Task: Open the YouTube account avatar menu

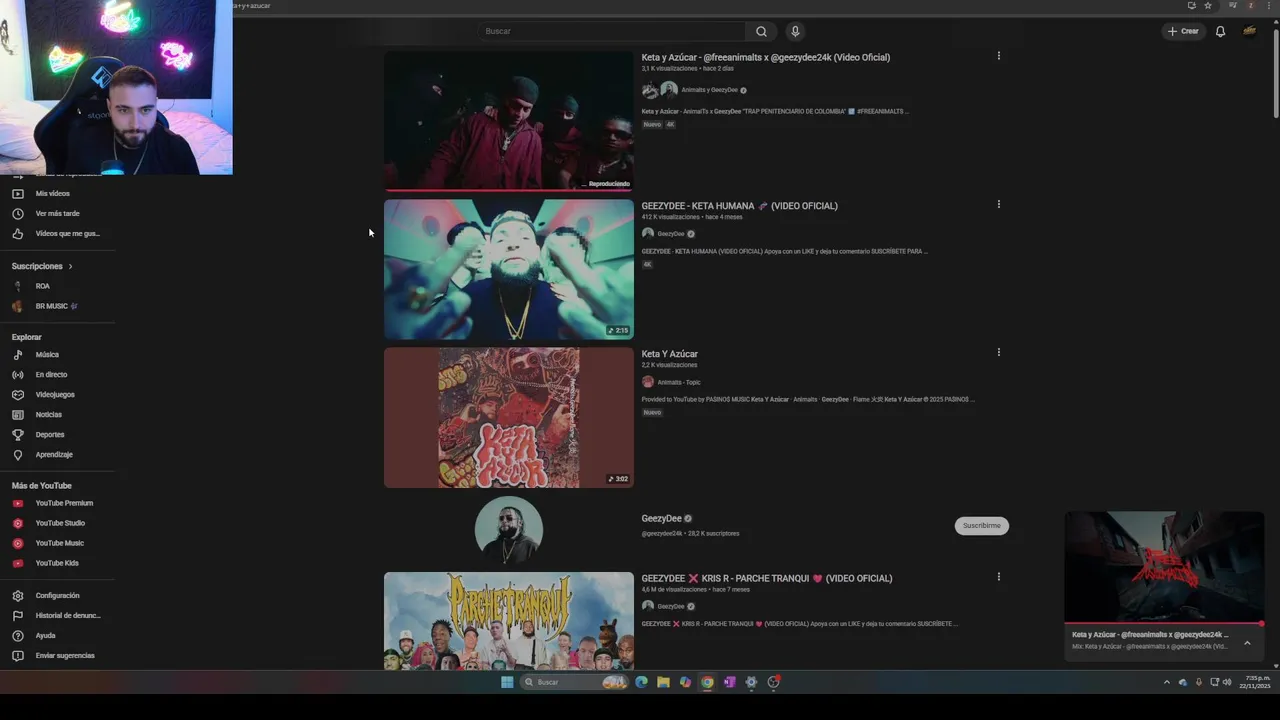Action: pyautogui.click(x=1249, y=31)
